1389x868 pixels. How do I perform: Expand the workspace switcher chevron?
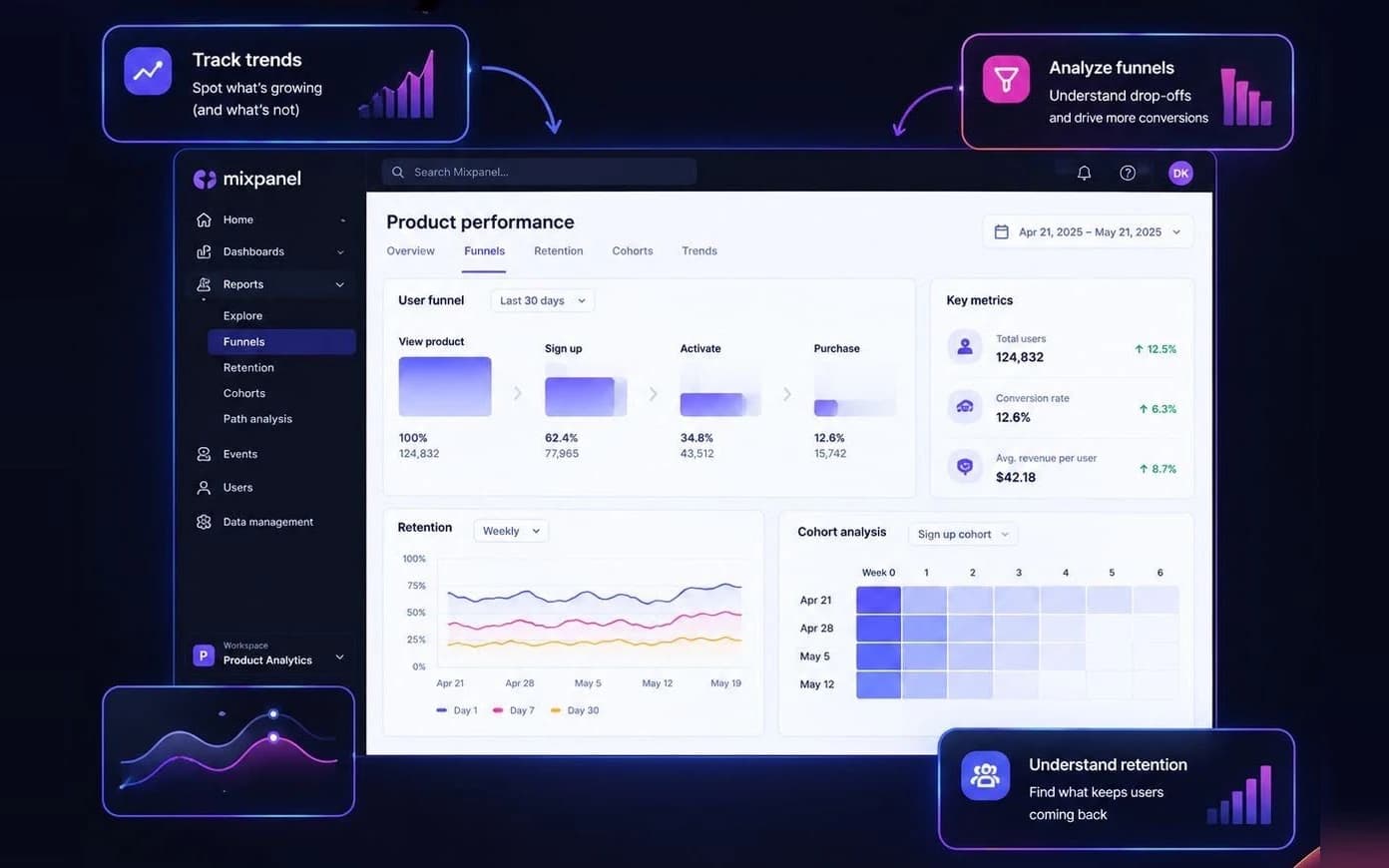point(339,656)
